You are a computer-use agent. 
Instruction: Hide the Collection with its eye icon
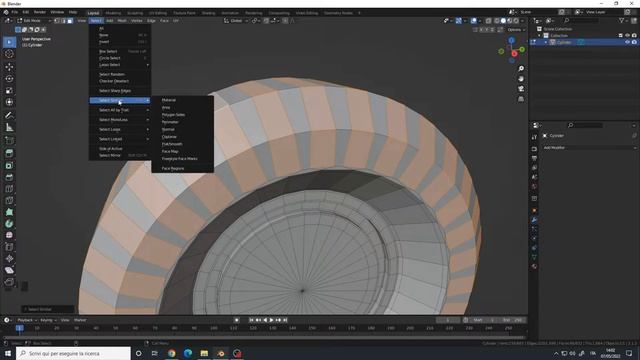coord(627,36)
